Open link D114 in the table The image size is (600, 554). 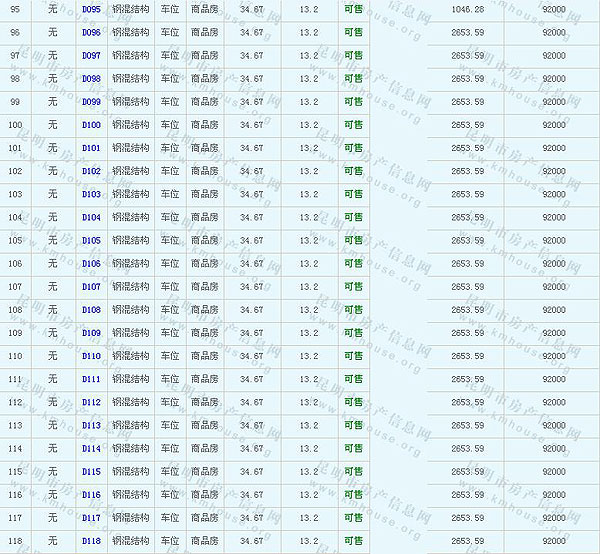pyautogui.click(x=91, y=448)
